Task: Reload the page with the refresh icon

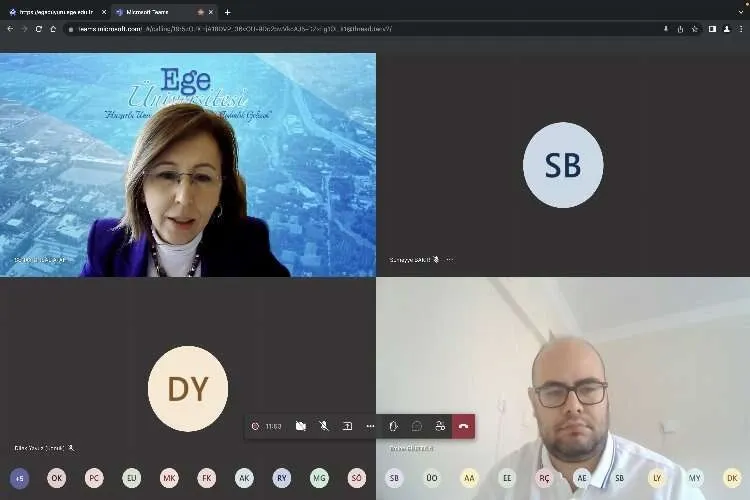Action: [x=39, y=29]
